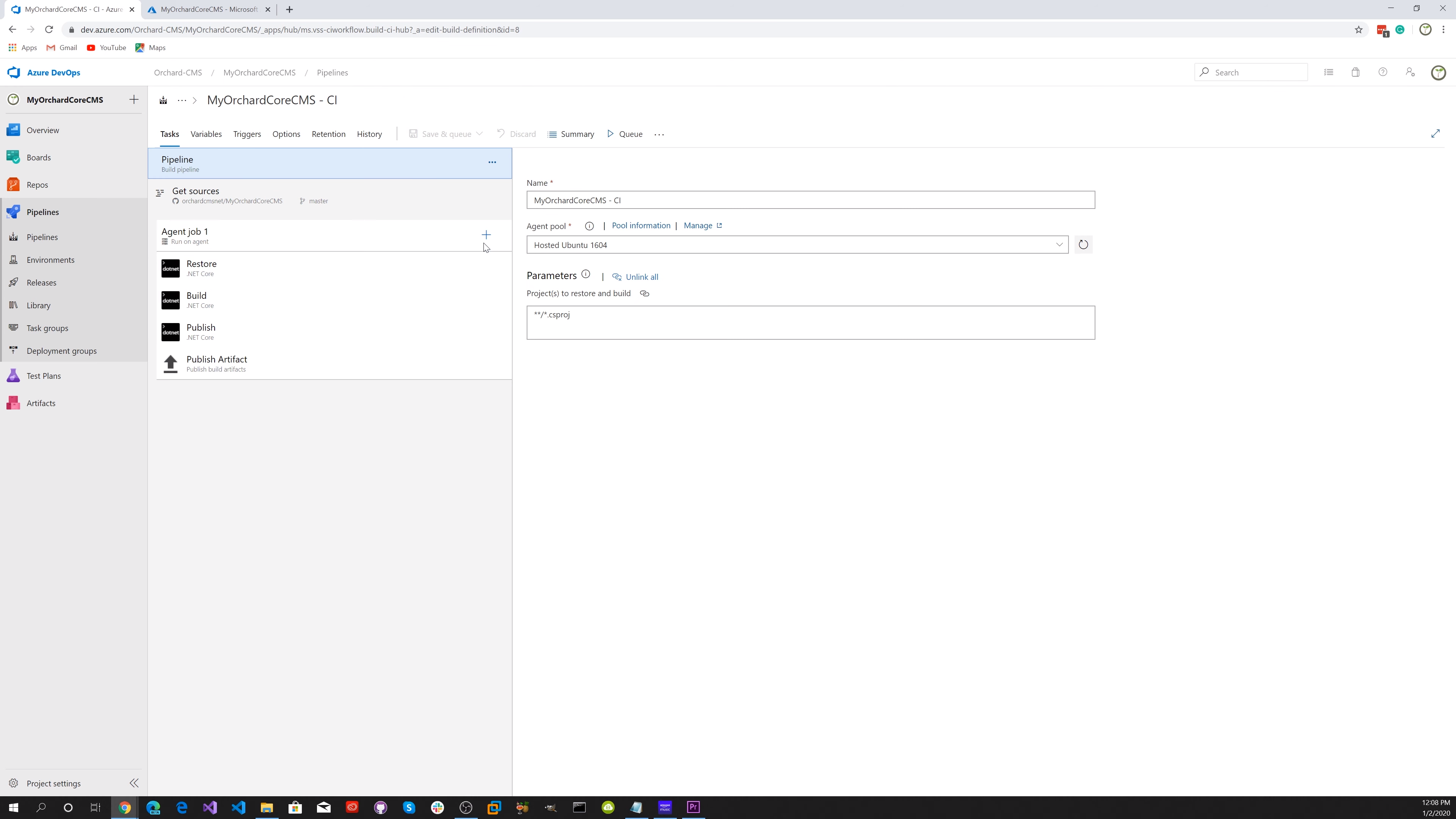Bookmark this page star icon
Screen dimensions: 1456x819
point(1358,30)
